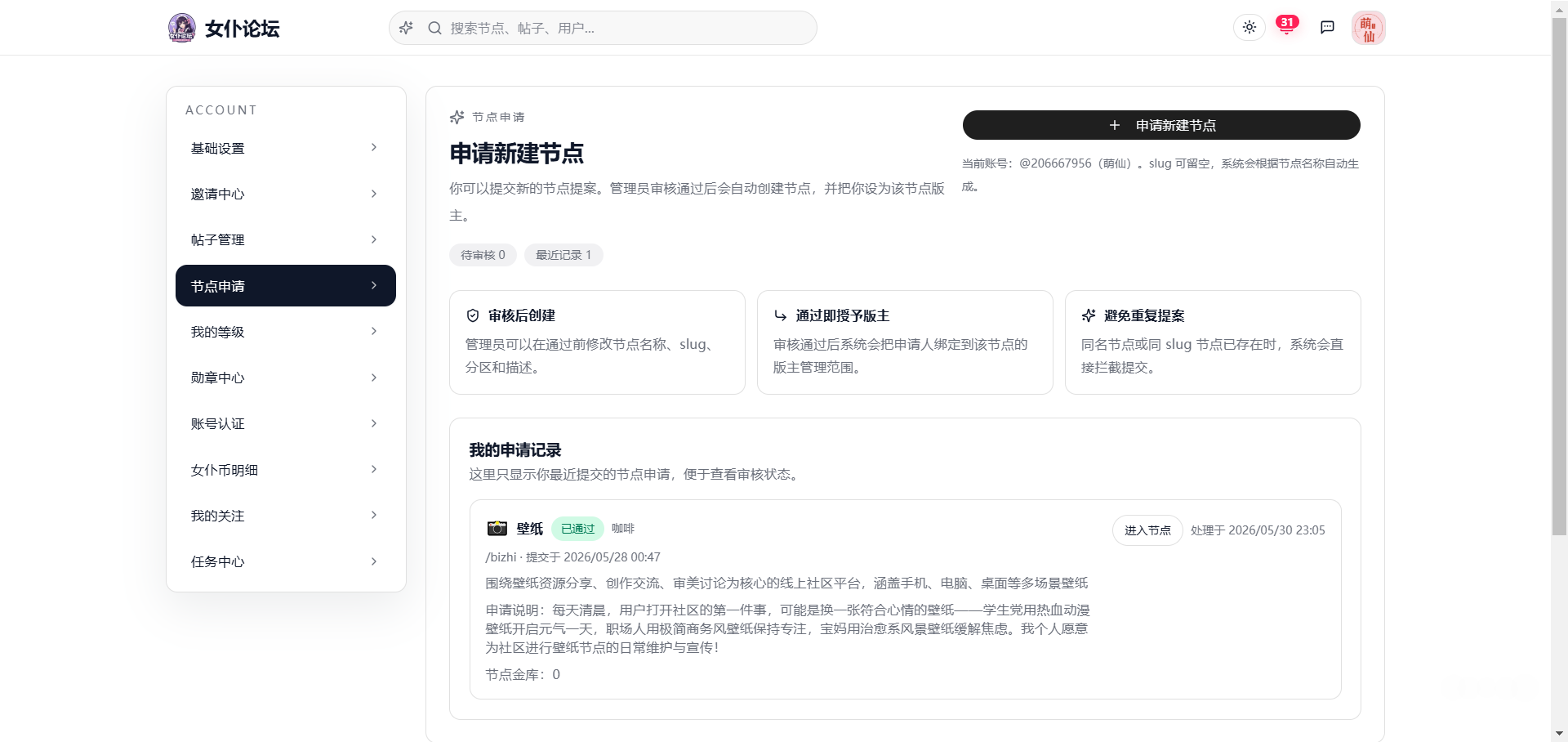The image size is (1568, 742).
Task: Open 我的等级 in account sidebar
Action: pyautogui.click(x=286, y=332)
